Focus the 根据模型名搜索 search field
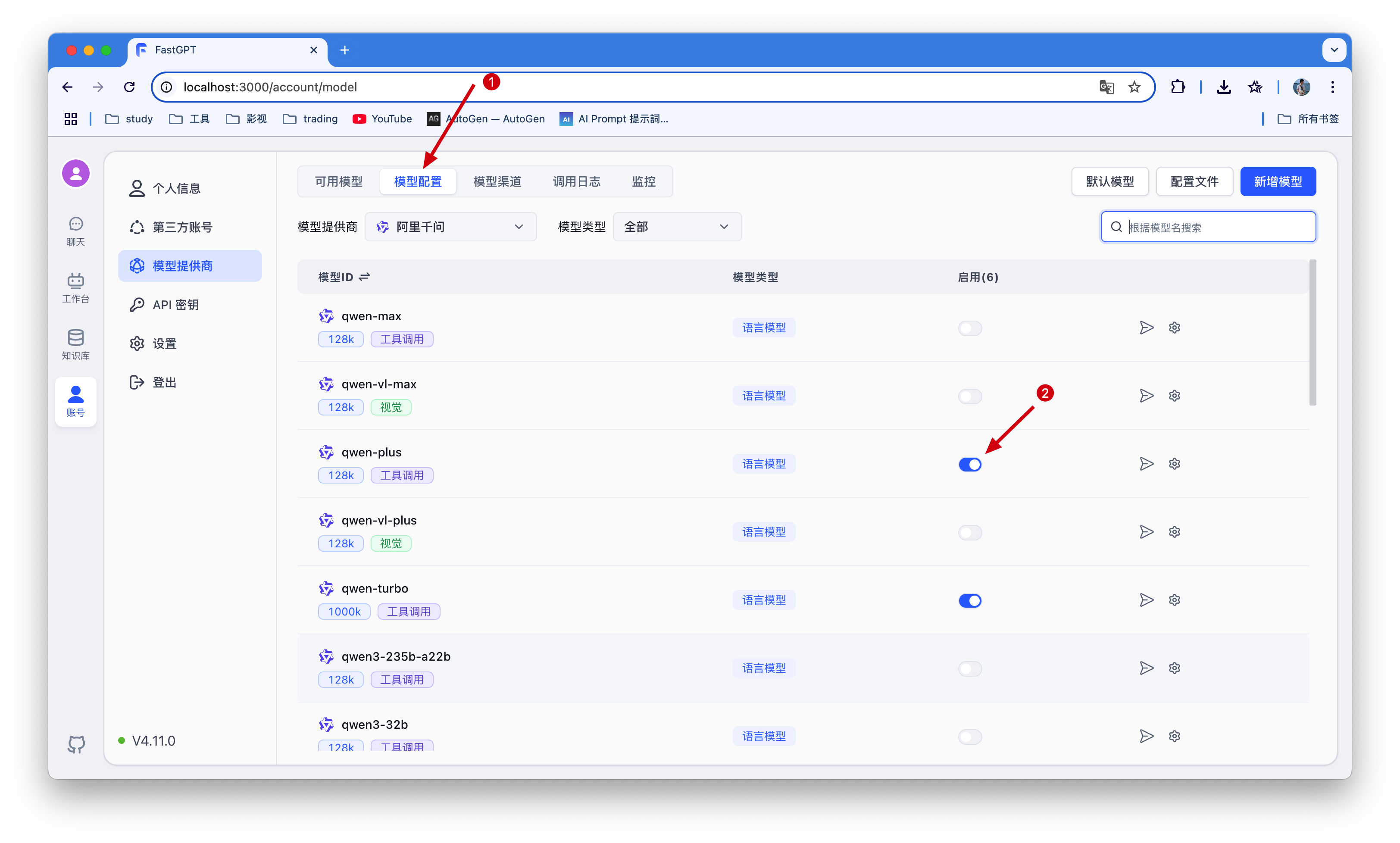 tap(1208, 227)
